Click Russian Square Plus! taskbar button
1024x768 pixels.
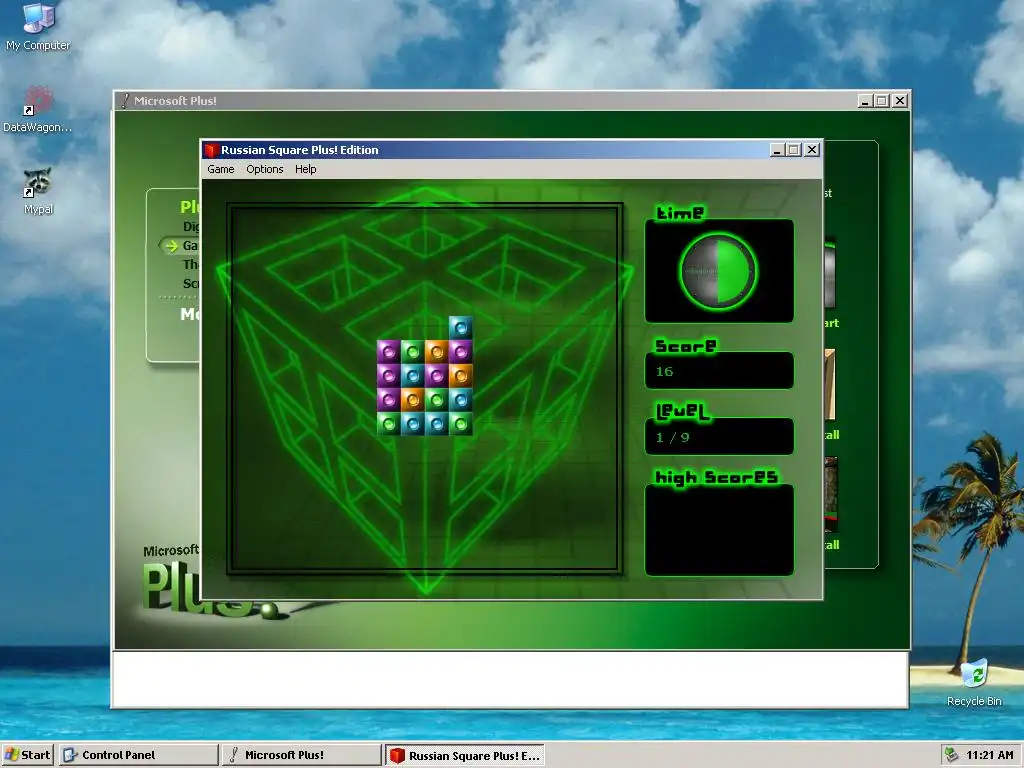[x=464, y=755]
